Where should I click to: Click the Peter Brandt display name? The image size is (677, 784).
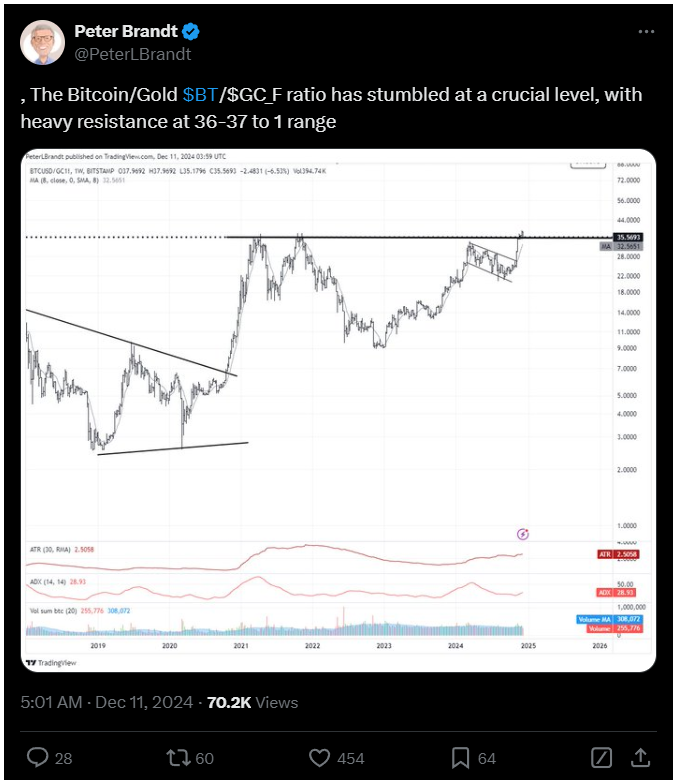[126, 31]
